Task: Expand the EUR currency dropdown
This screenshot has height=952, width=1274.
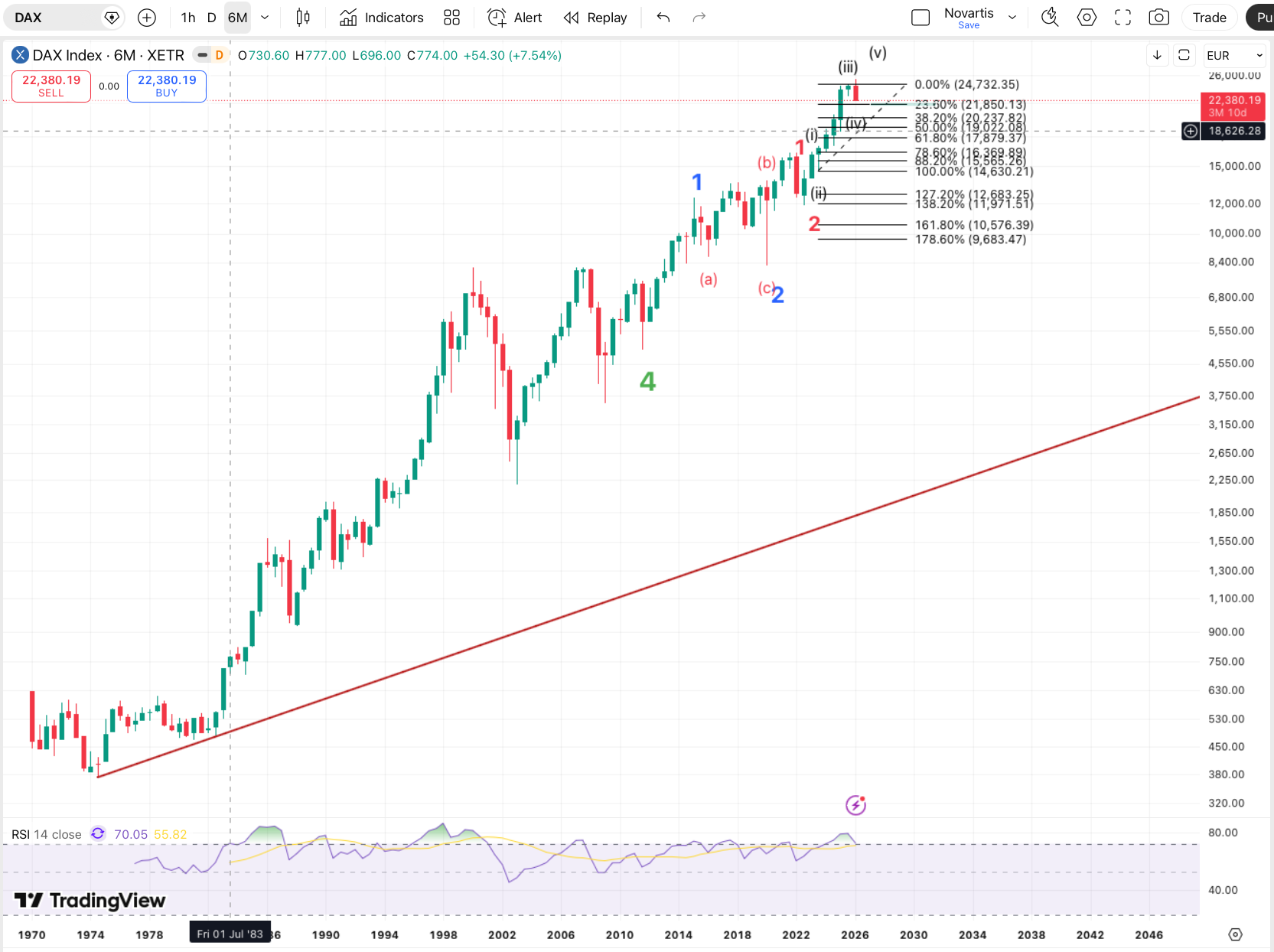Action: [1234, 55]
